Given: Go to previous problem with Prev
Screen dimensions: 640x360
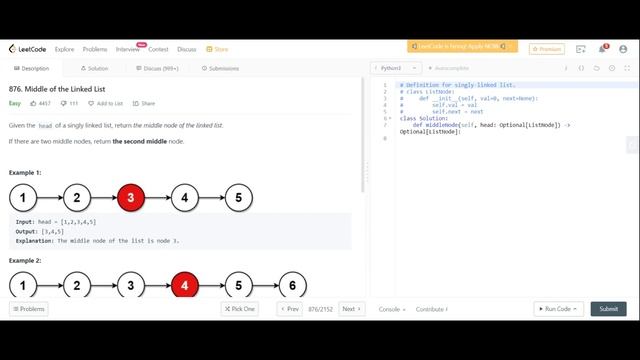Looking at the screenshot, I should click(x=290, y=309).
